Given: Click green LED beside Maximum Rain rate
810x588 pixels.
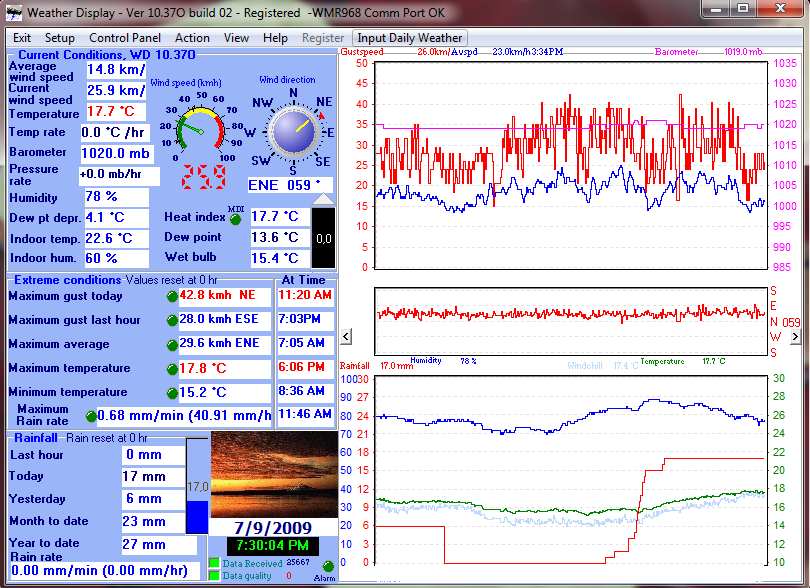Looking at the screenshot, I should [x=92, y=416].
